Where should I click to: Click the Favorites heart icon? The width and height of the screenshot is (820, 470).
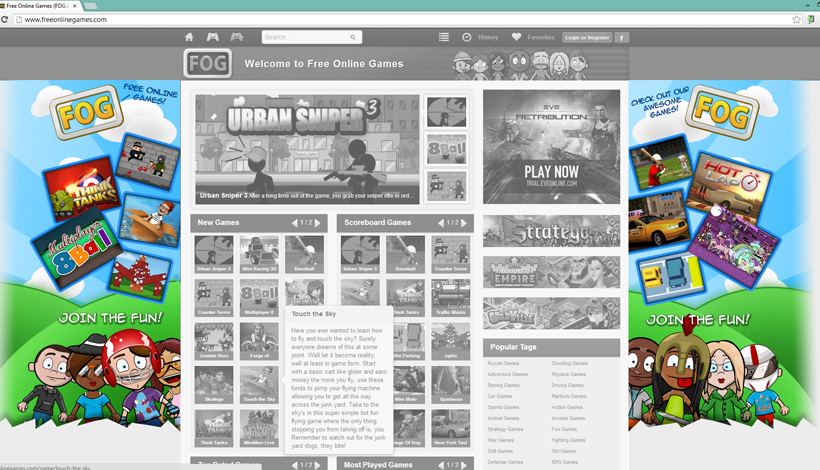point(516,37)
